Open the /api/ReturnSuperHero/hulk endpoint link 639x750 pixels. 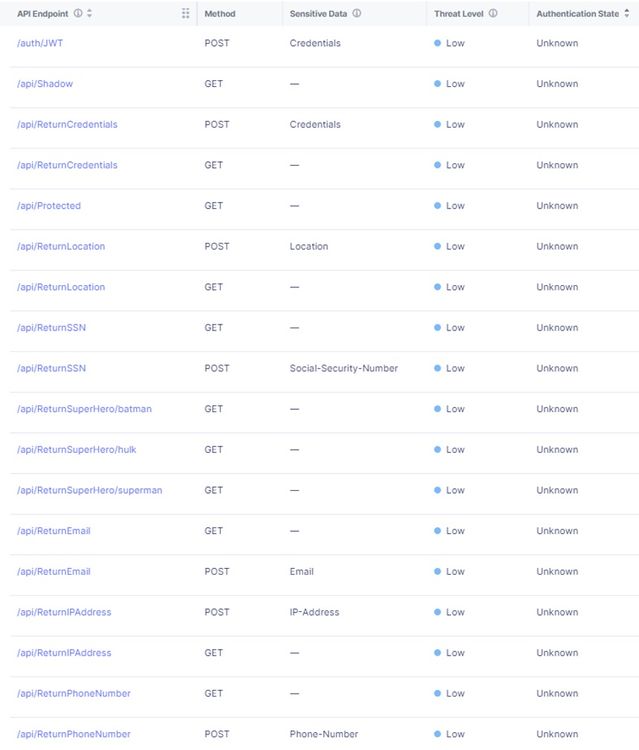(x=78, y=450)
